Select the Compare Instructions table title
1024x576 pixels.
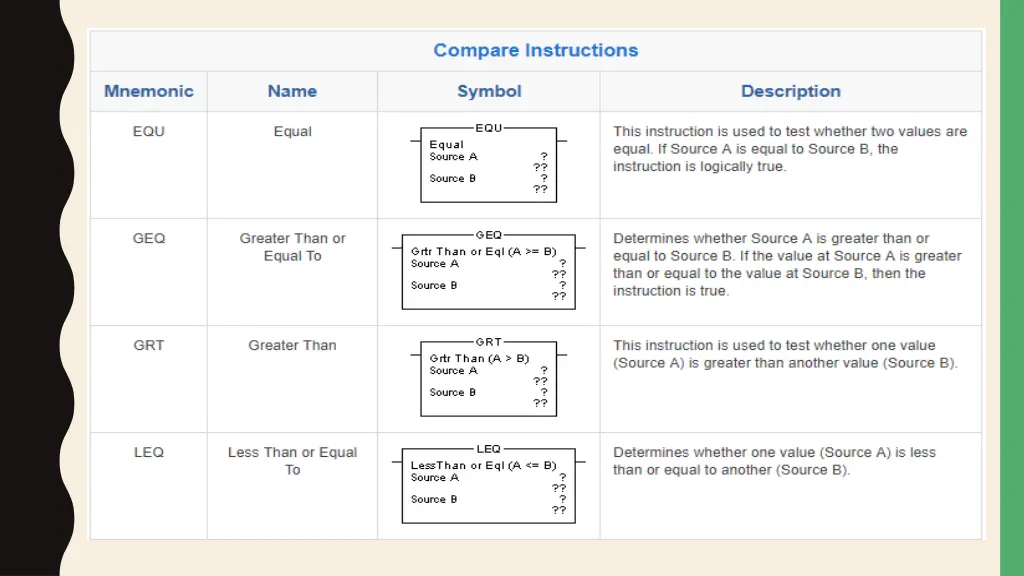pyautogui.click(x=536, y=50)
